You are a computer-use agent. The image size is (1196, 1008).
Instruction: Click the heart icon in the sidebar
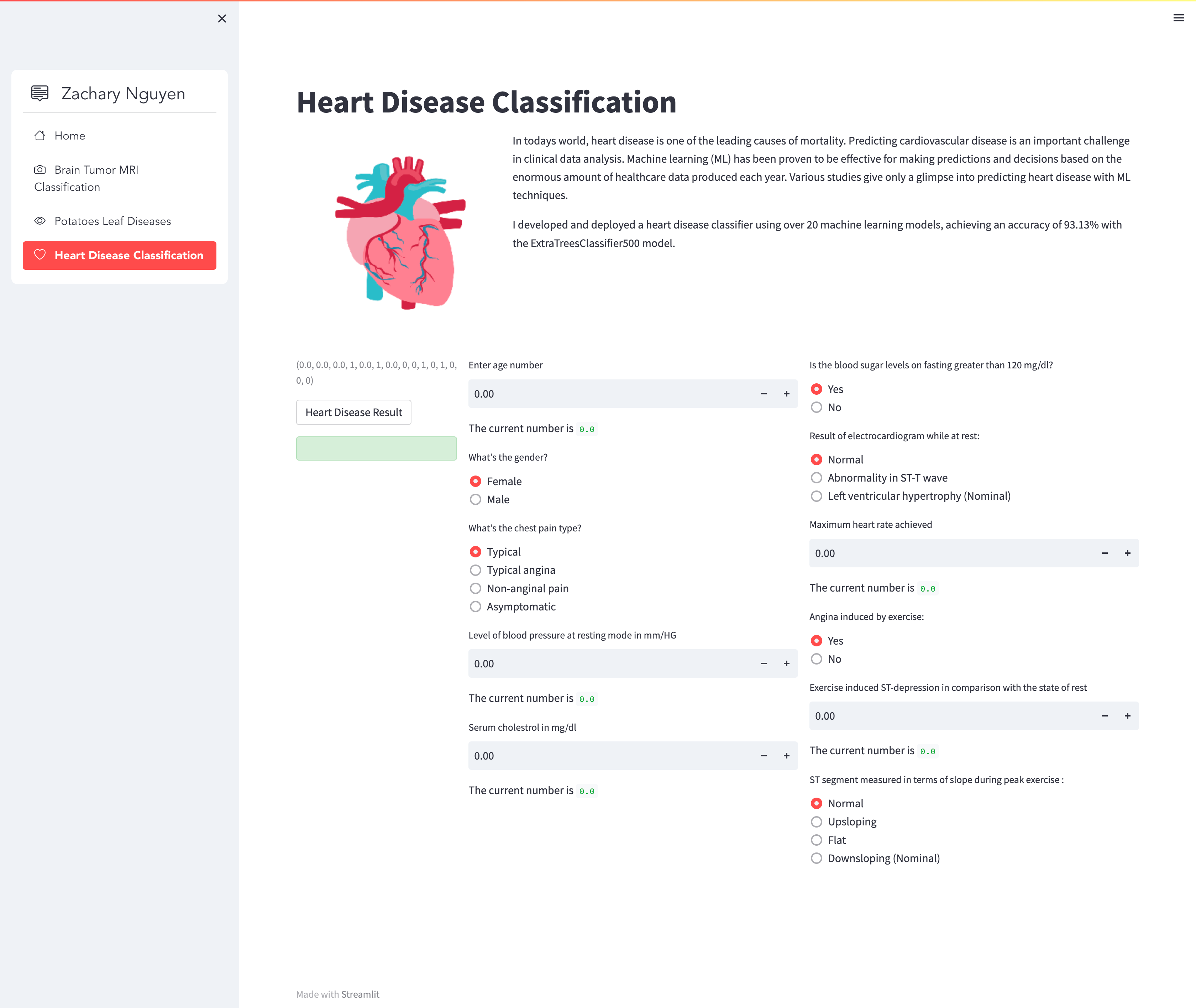pos(40,255)
